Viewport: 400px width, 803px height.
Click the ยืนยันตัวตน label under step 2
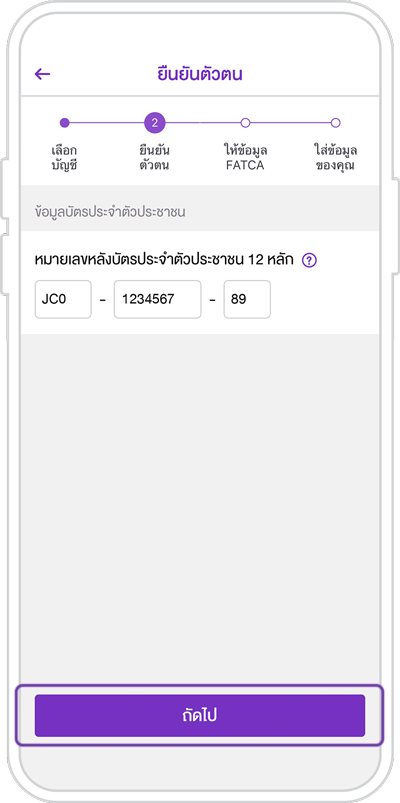pos(155,158)
